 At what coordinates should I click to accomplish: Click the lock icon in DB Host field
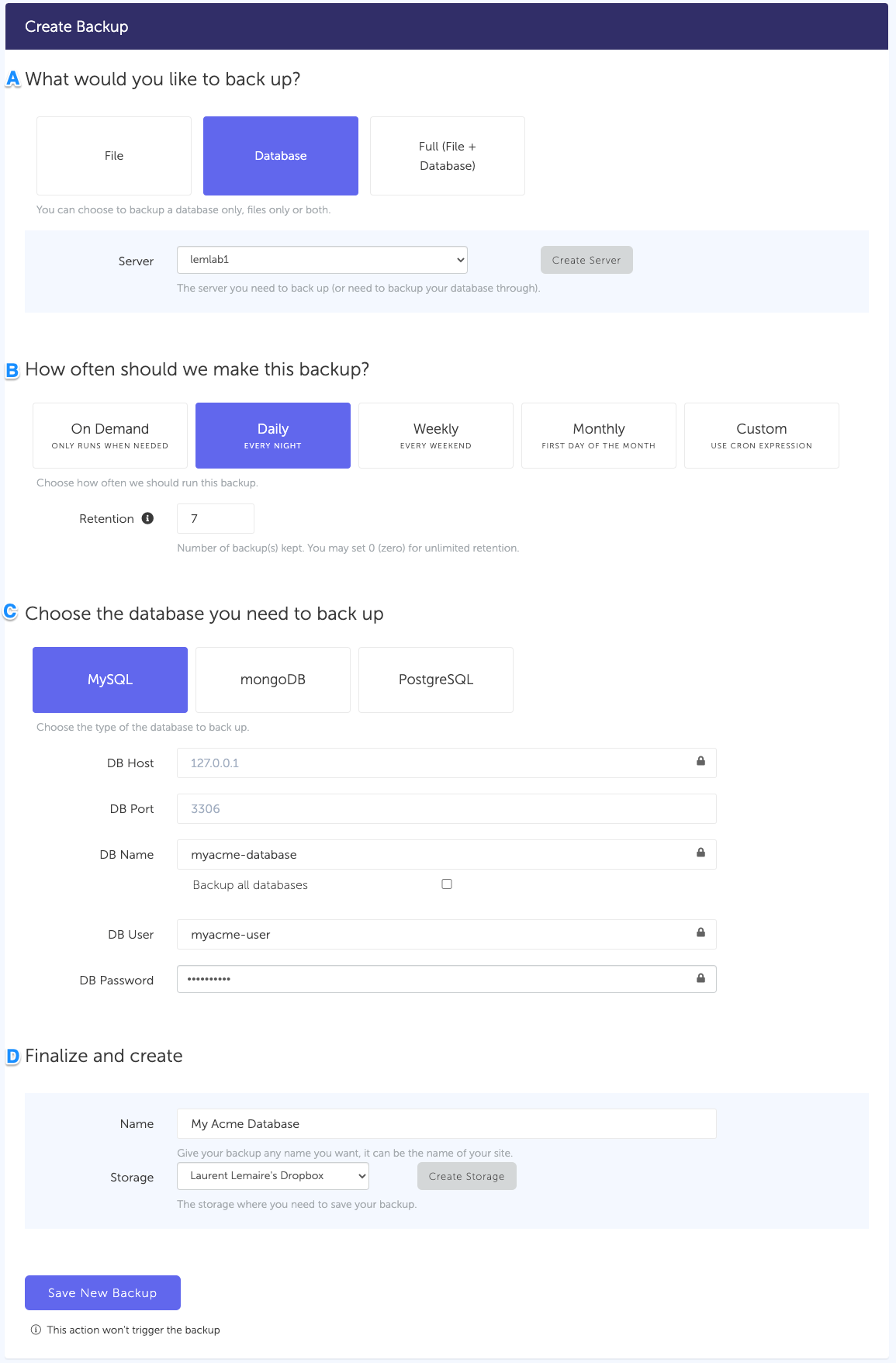click(x=701, y=761)
